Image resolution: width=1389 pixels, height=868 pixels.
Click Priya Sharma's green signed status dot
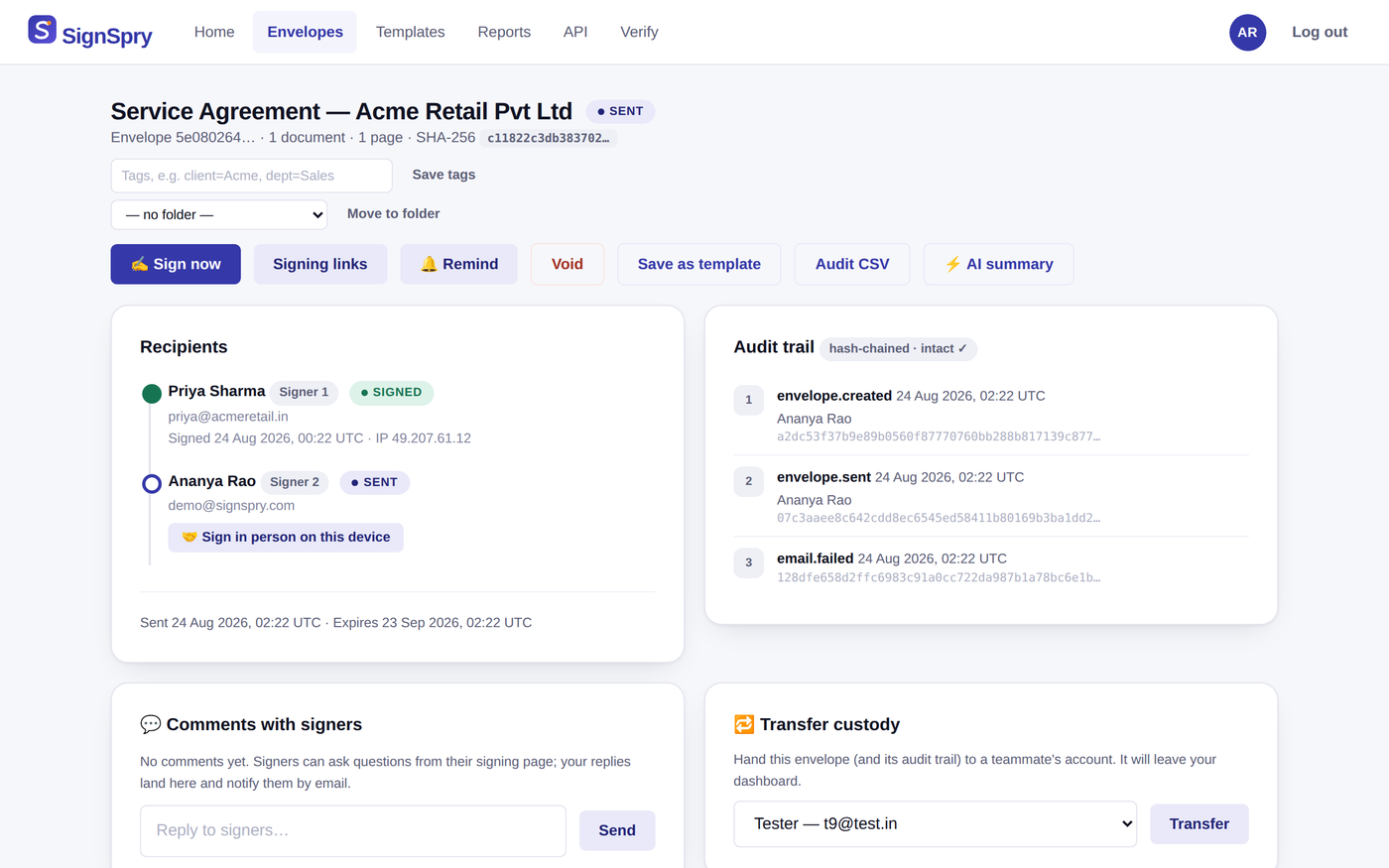coord(152,394)
